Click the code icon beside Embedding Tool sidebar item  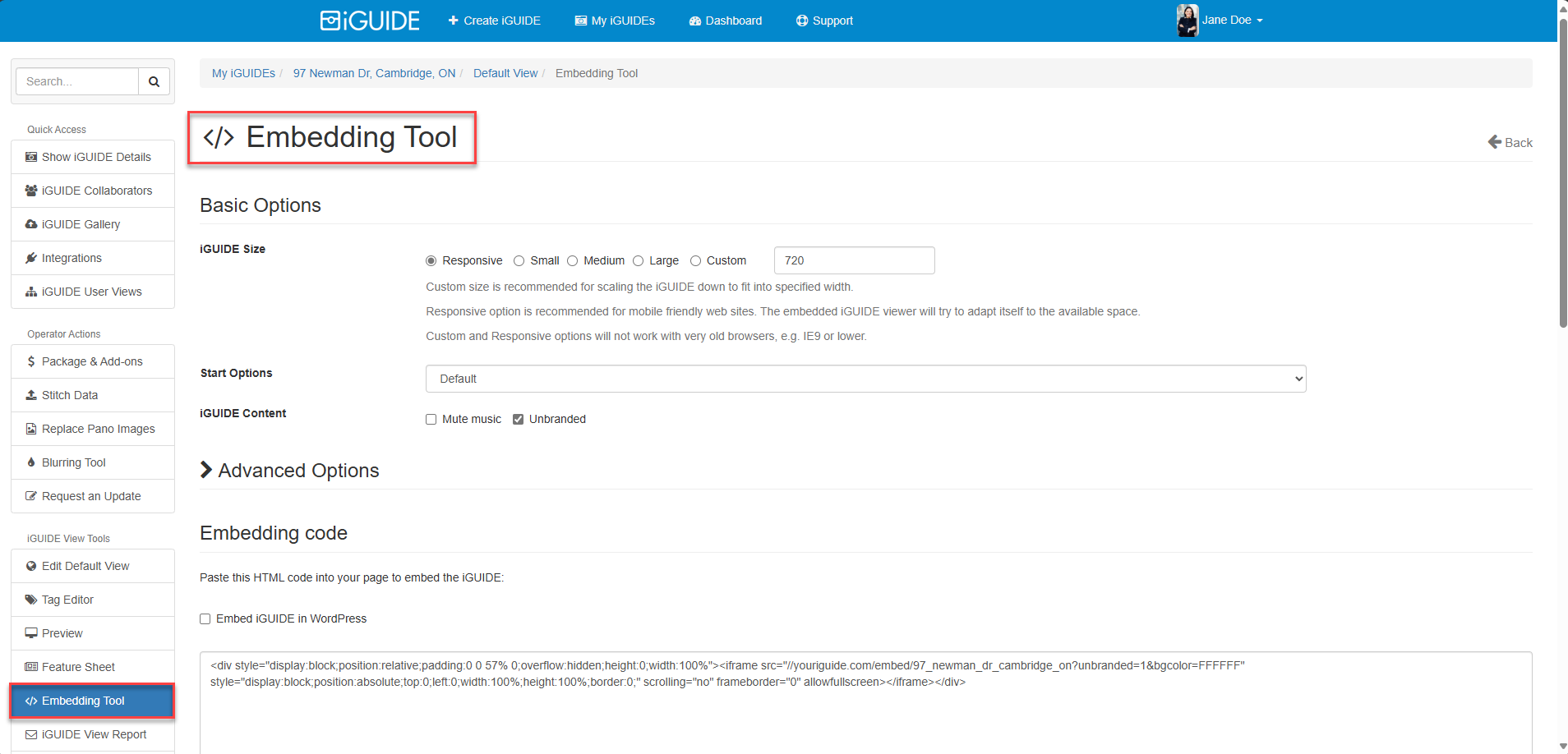(31, 701)
